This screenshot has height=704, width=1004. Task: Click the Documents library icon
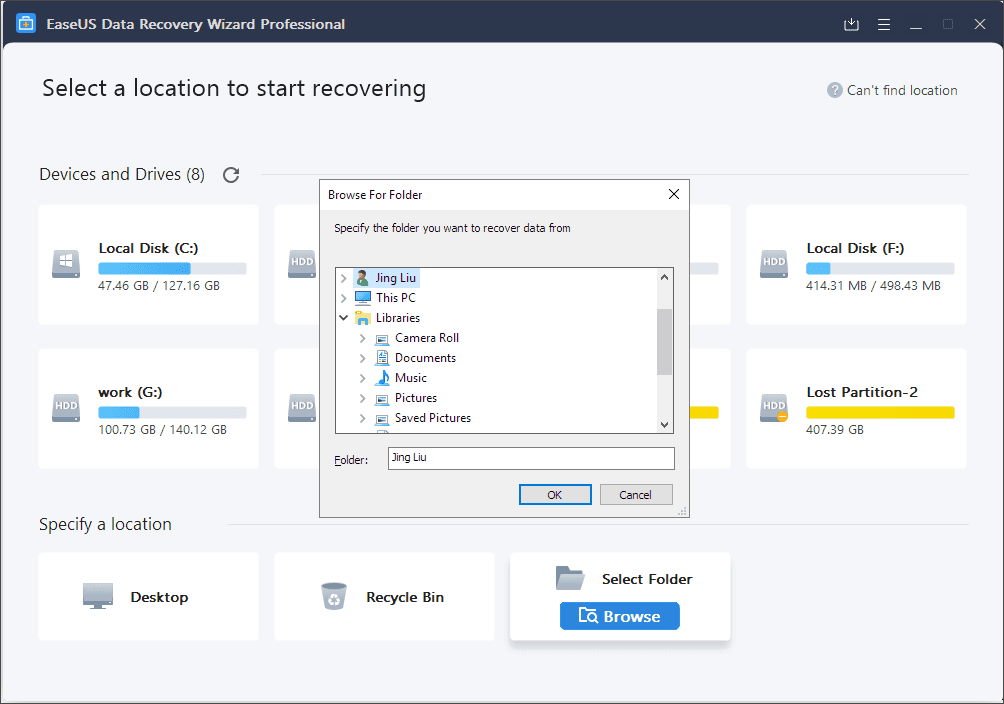tap(382, 358)
